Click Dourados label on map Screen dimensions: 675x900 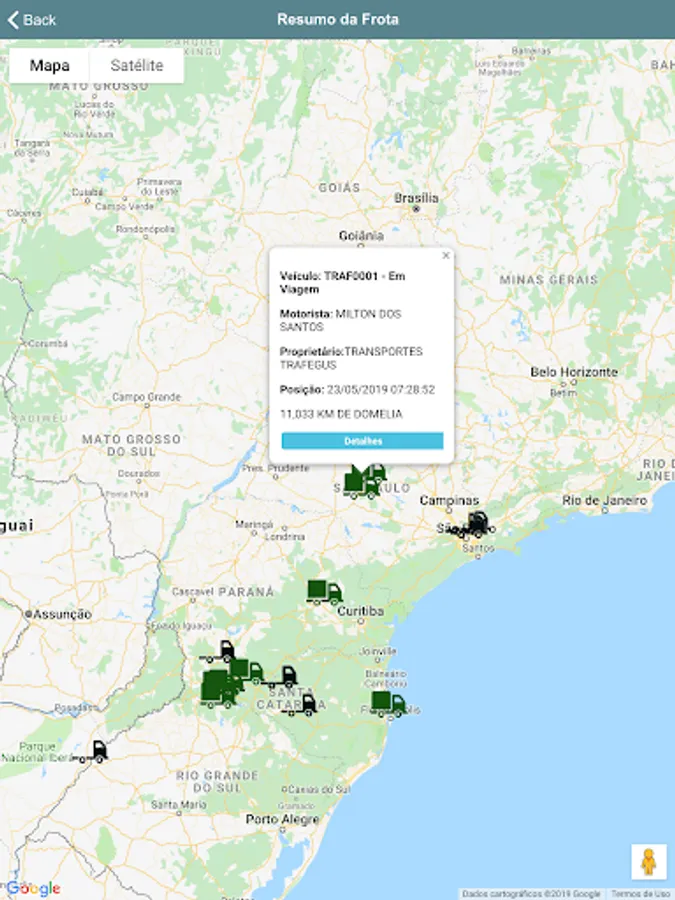point(139,474)
